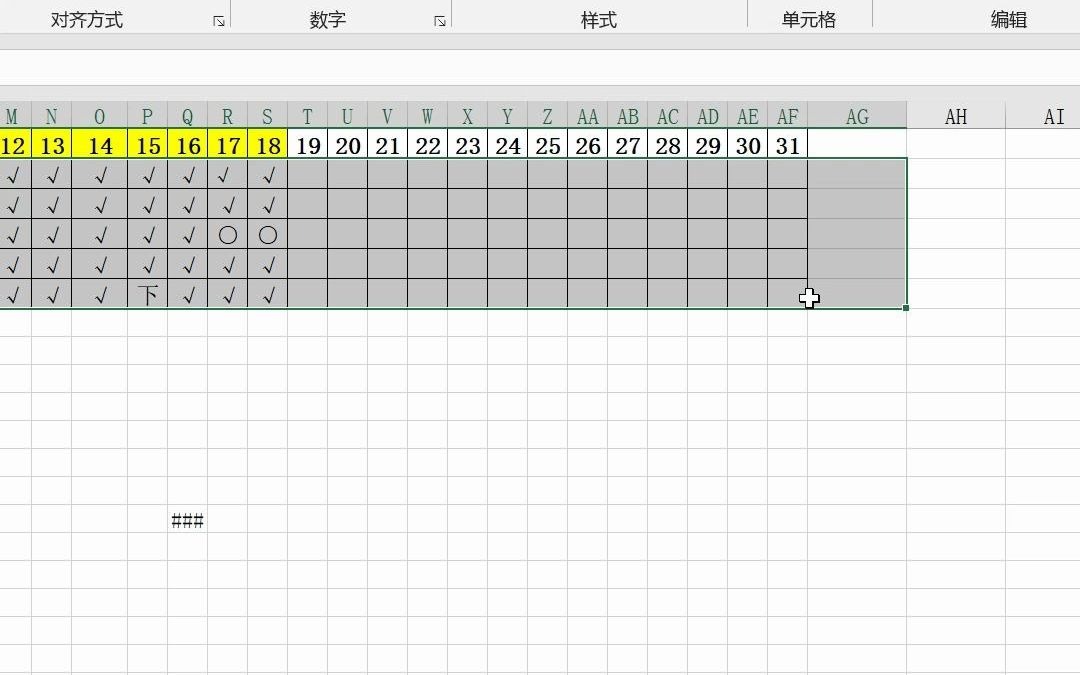The image size is (1080, 675).
Task: Select the last checkmark cell under date 16
Action: pyautogui.click(x=188, y=294)
